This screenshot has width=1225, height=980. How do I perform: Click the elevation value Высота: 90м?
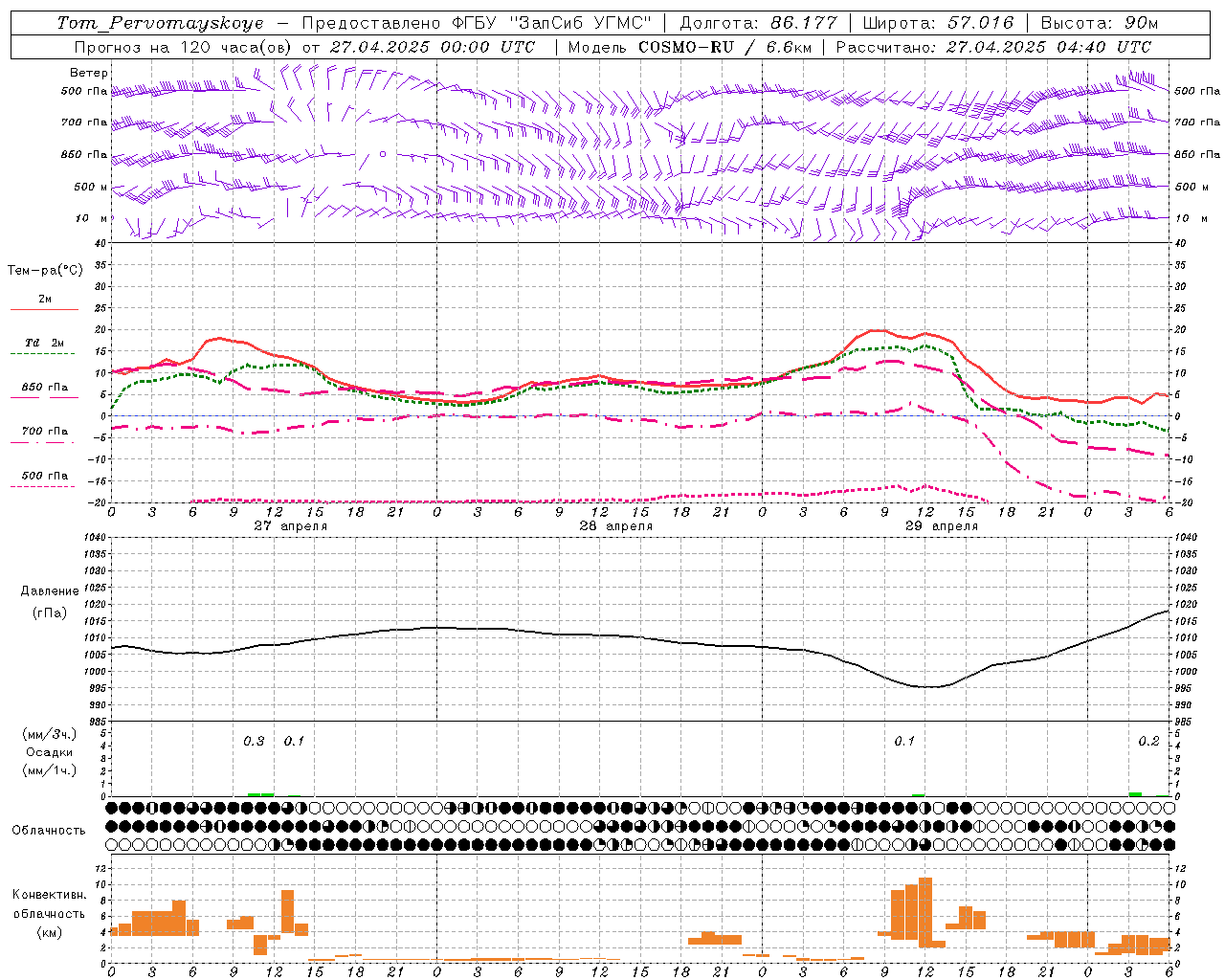(1099, 23)
